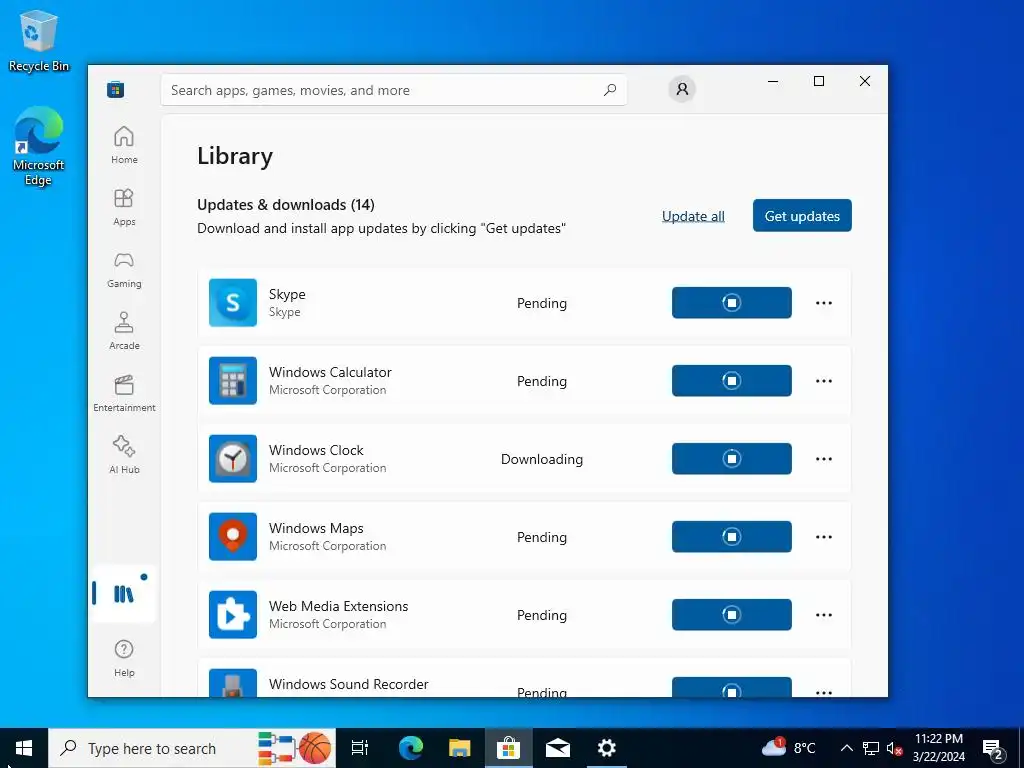The image size is (1024, 768).
Task: Click the taskbar search box
Action: point(192,748)
